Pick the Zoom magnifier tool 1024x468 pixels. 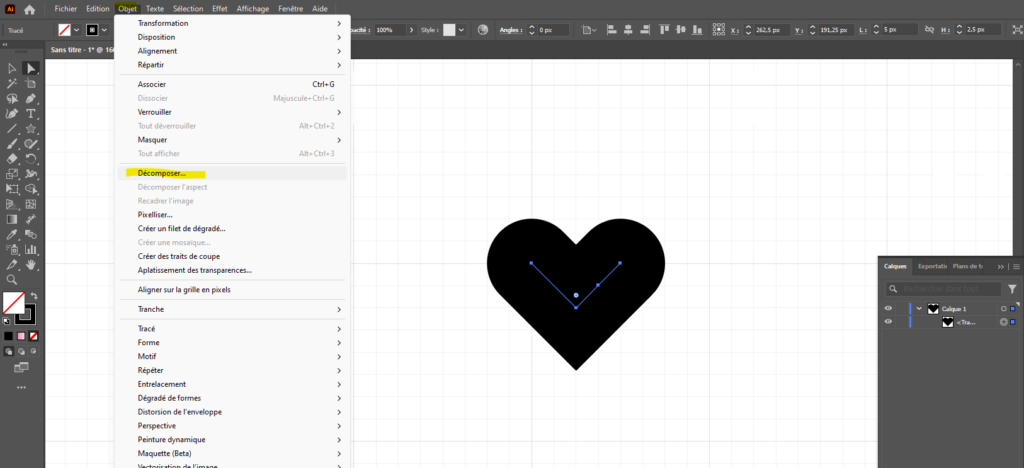tap(12, 280)
